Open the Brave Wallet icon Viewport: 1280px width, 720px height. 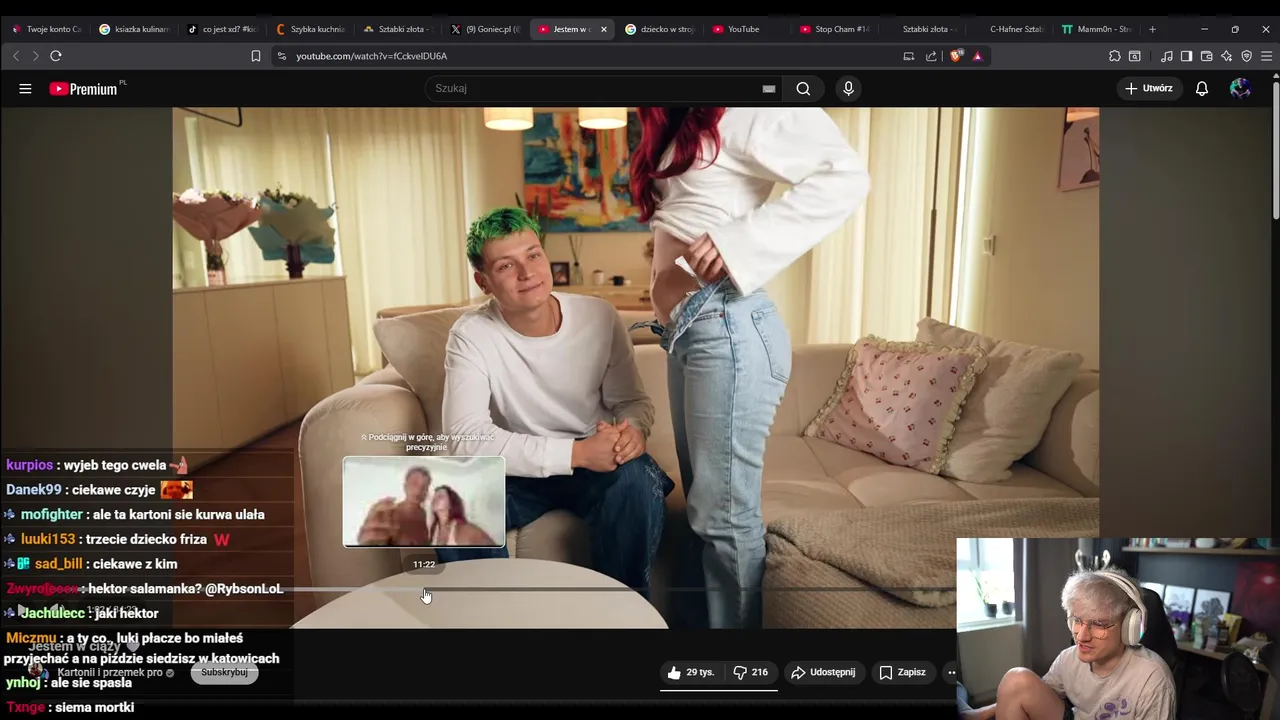click(x=1206, y=56)
